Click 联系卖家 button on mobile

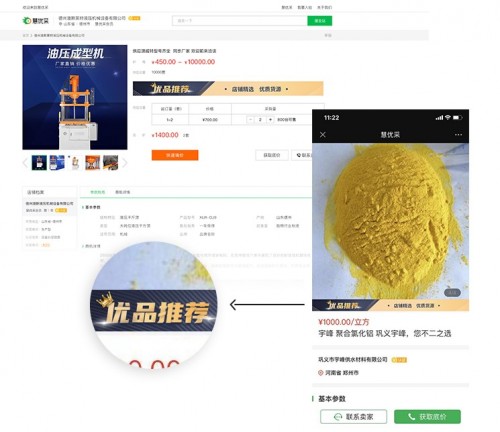(x=353, y=417)
